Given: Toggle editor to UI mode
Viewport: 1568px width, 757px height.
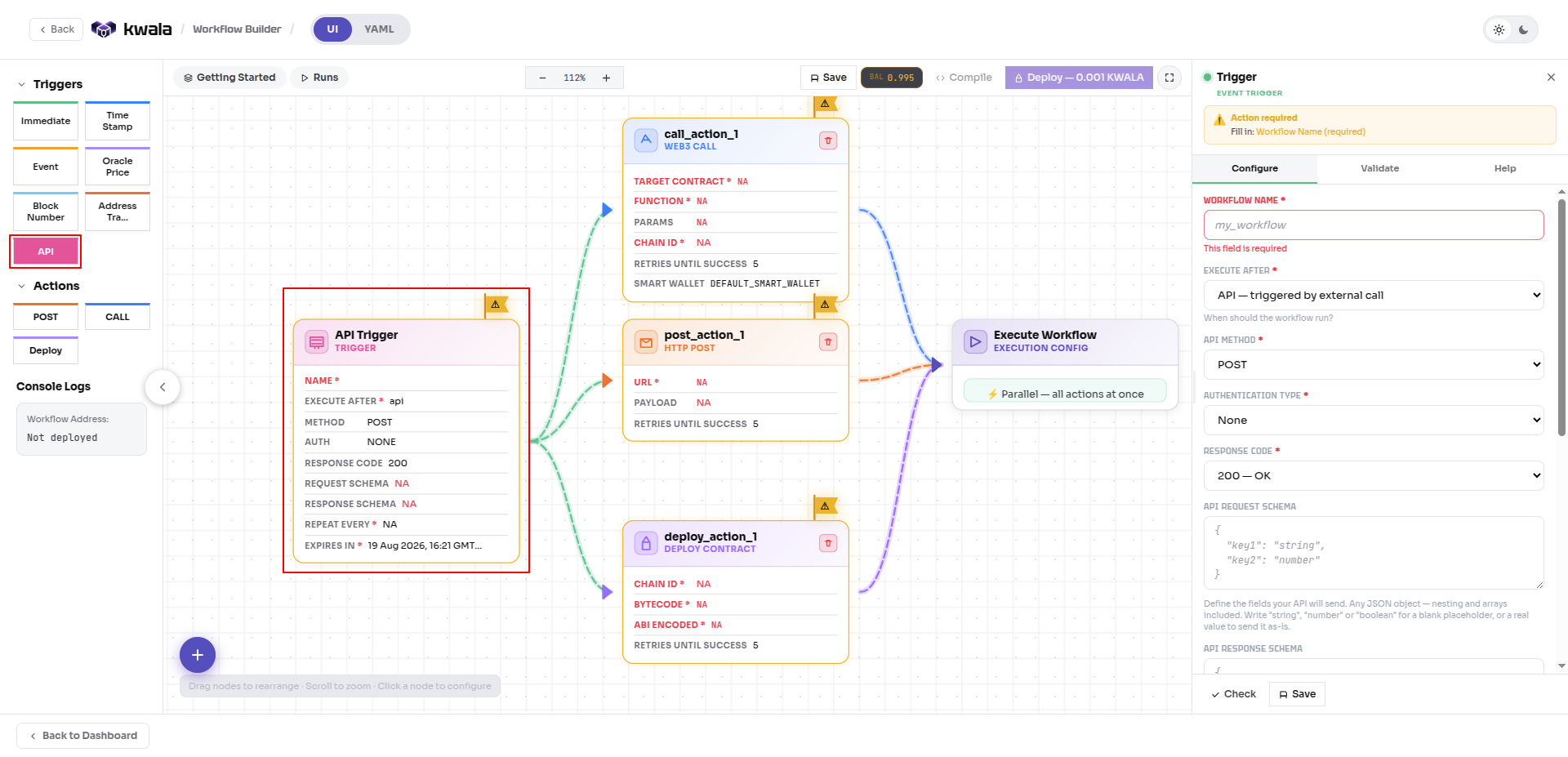Looking at the screenshot, I should point(332,29).
